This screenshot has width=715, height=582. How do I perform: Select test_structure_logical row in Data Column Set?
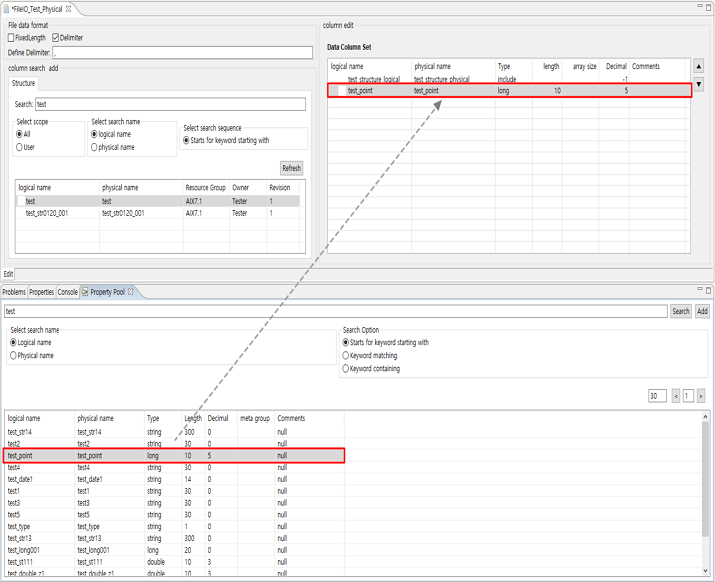[x=509, y=79]
